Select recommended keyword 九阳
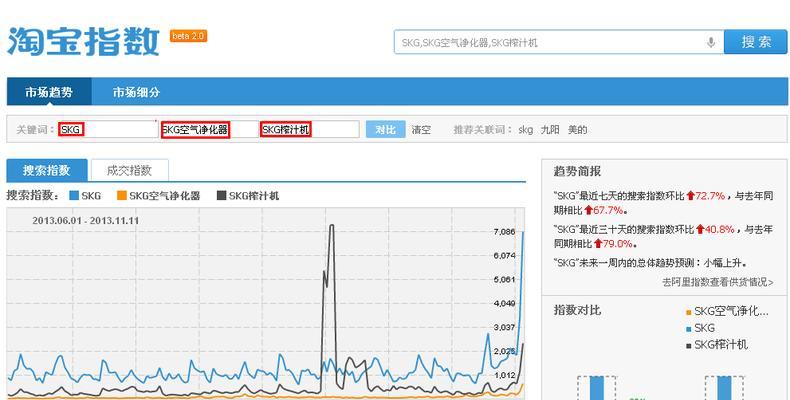The height and width of the screenshot is (400, 790). coord(550,130)
